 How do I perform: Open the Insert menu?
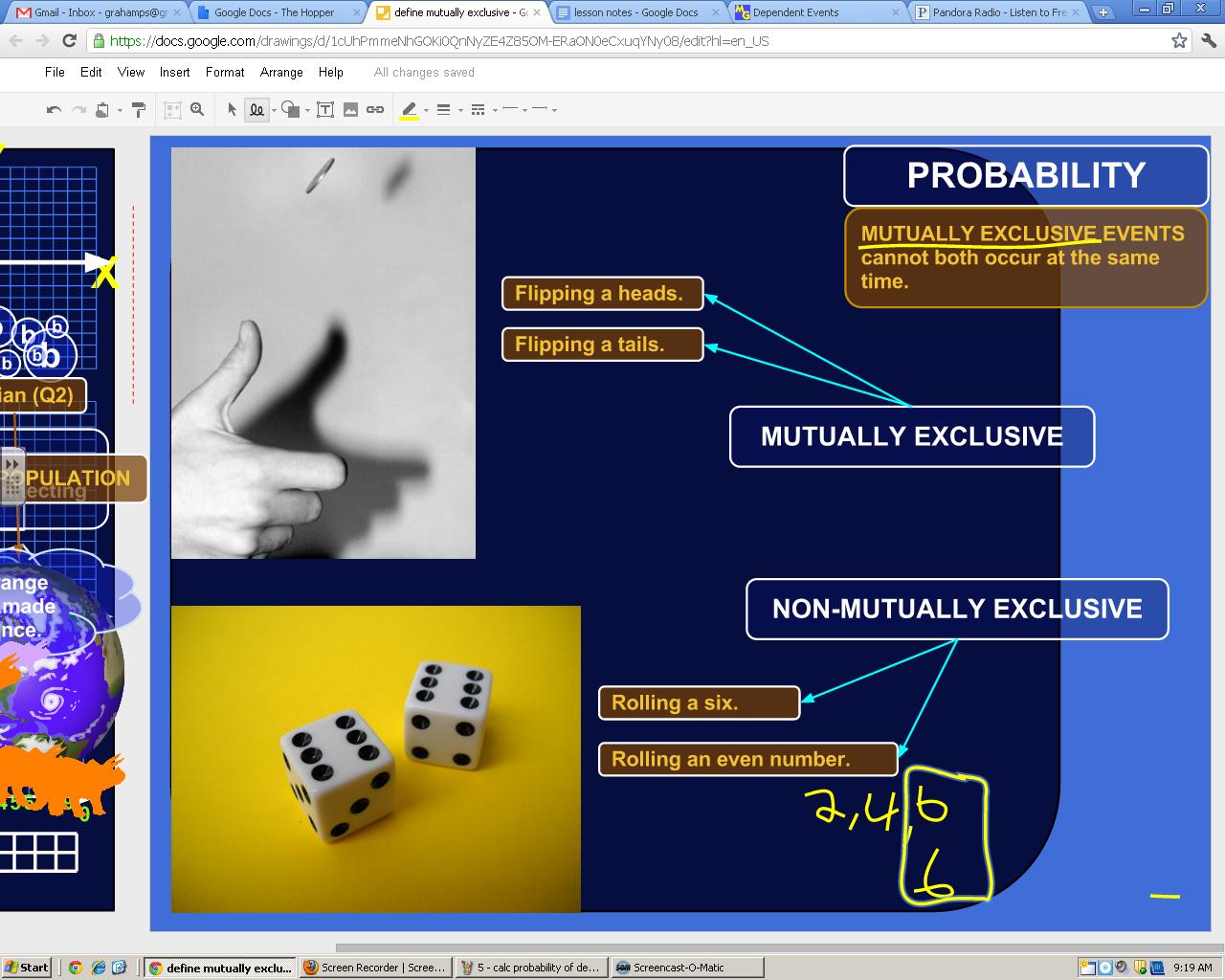point(174,73)
